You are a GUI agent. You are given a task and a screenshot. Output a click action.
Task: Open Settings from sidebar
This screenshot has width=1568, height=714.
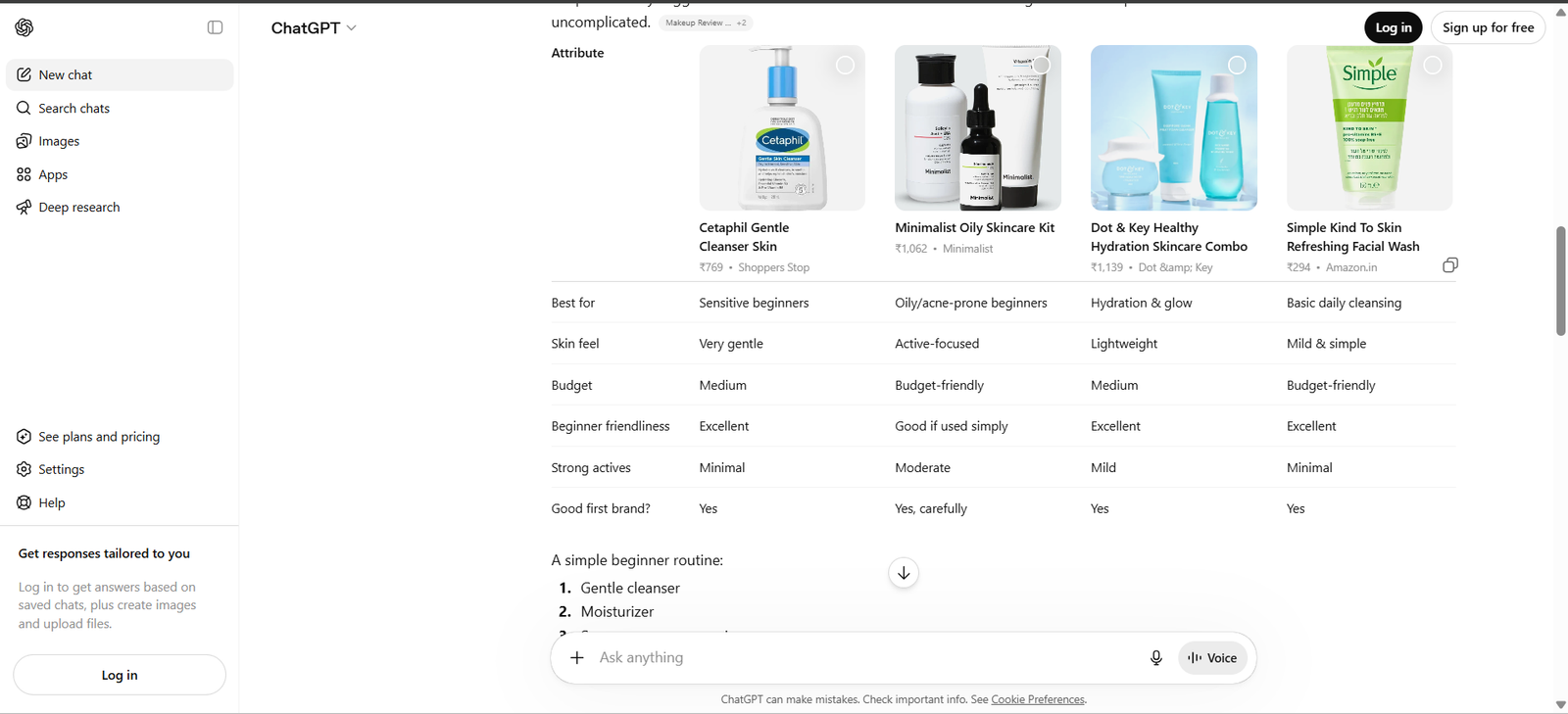point(120,469)
